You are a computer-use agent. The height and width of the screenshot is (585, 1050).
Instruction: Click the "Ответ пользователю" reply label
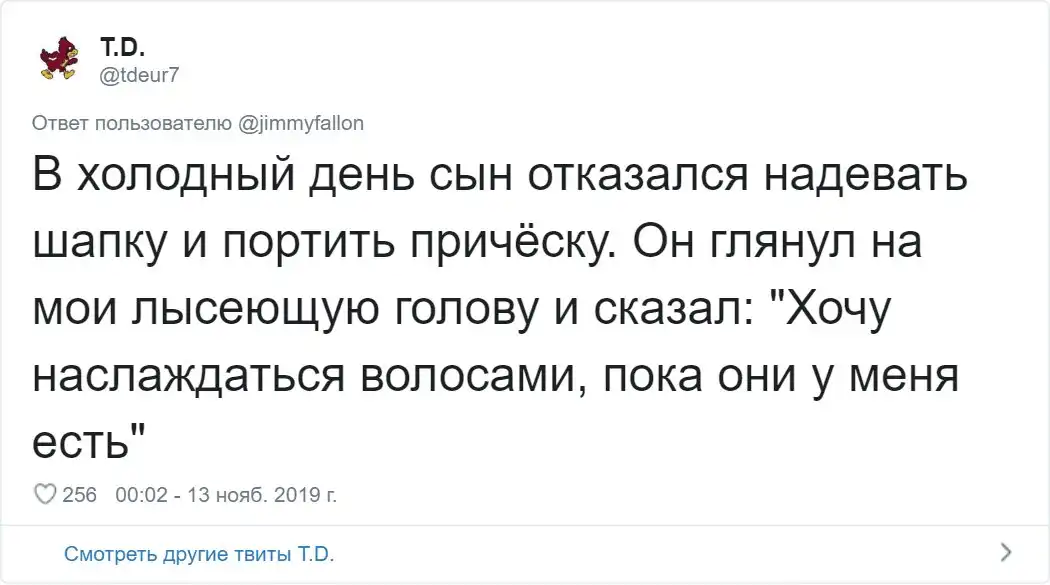coord(134,123)
